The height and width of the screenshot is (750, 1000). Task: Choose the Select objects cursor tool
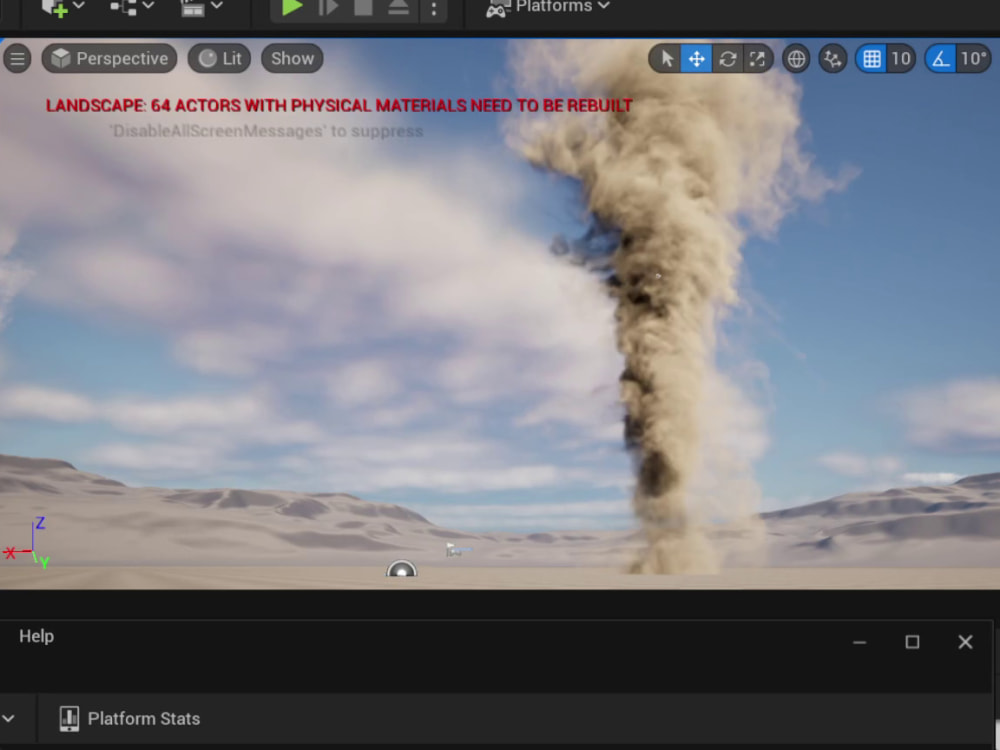click(x=666, y=59)
